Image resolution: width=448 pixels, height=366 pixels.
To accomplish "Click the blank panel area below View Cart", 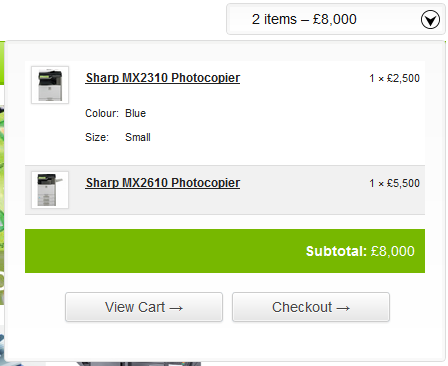I will point(143,342).
